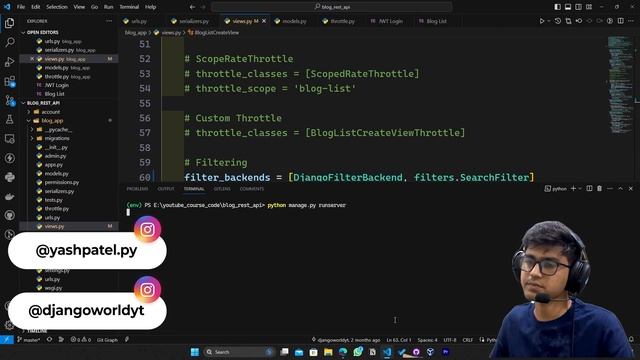Click master branch in status bar

point(29,340)
